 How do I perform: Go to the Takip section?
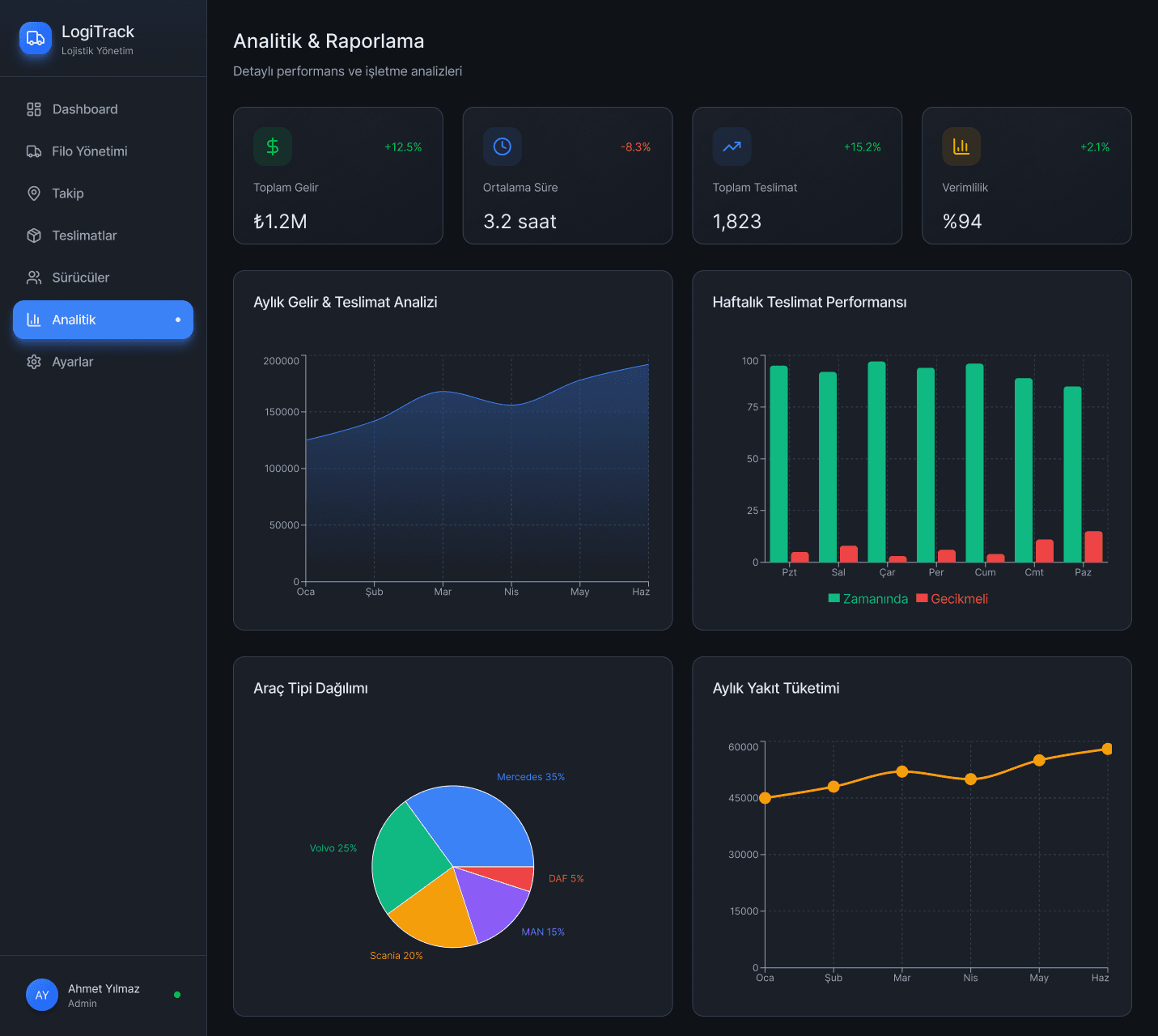(104, 193)
